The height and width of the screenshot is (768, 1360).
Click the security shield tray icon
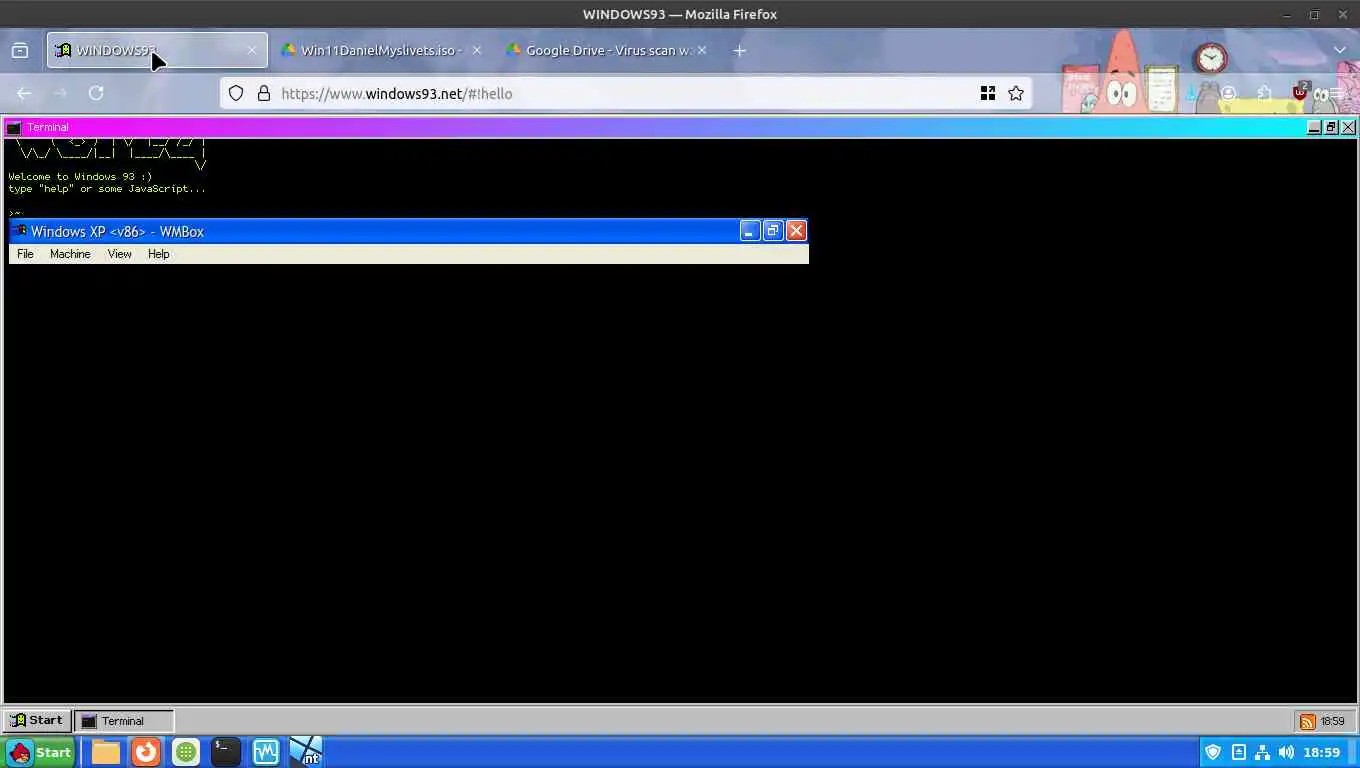pos(1213,752)
